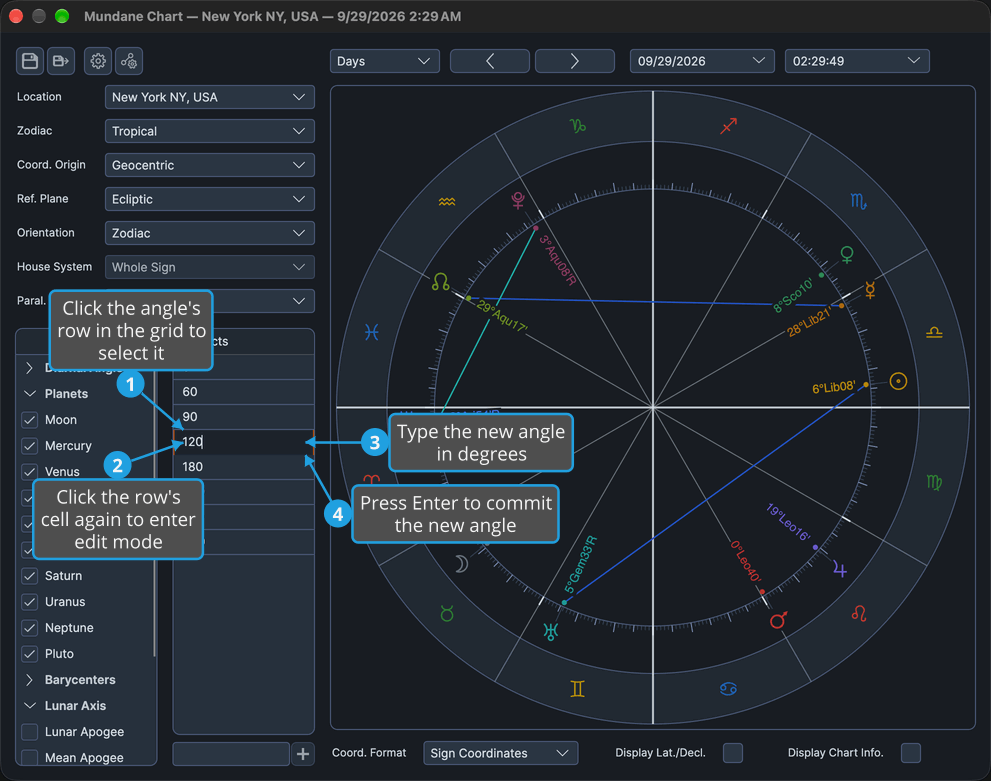Click the Mars glyph in chart
Image resolution: width=991 pixels, height=781 pixels.
coord(778,620)
